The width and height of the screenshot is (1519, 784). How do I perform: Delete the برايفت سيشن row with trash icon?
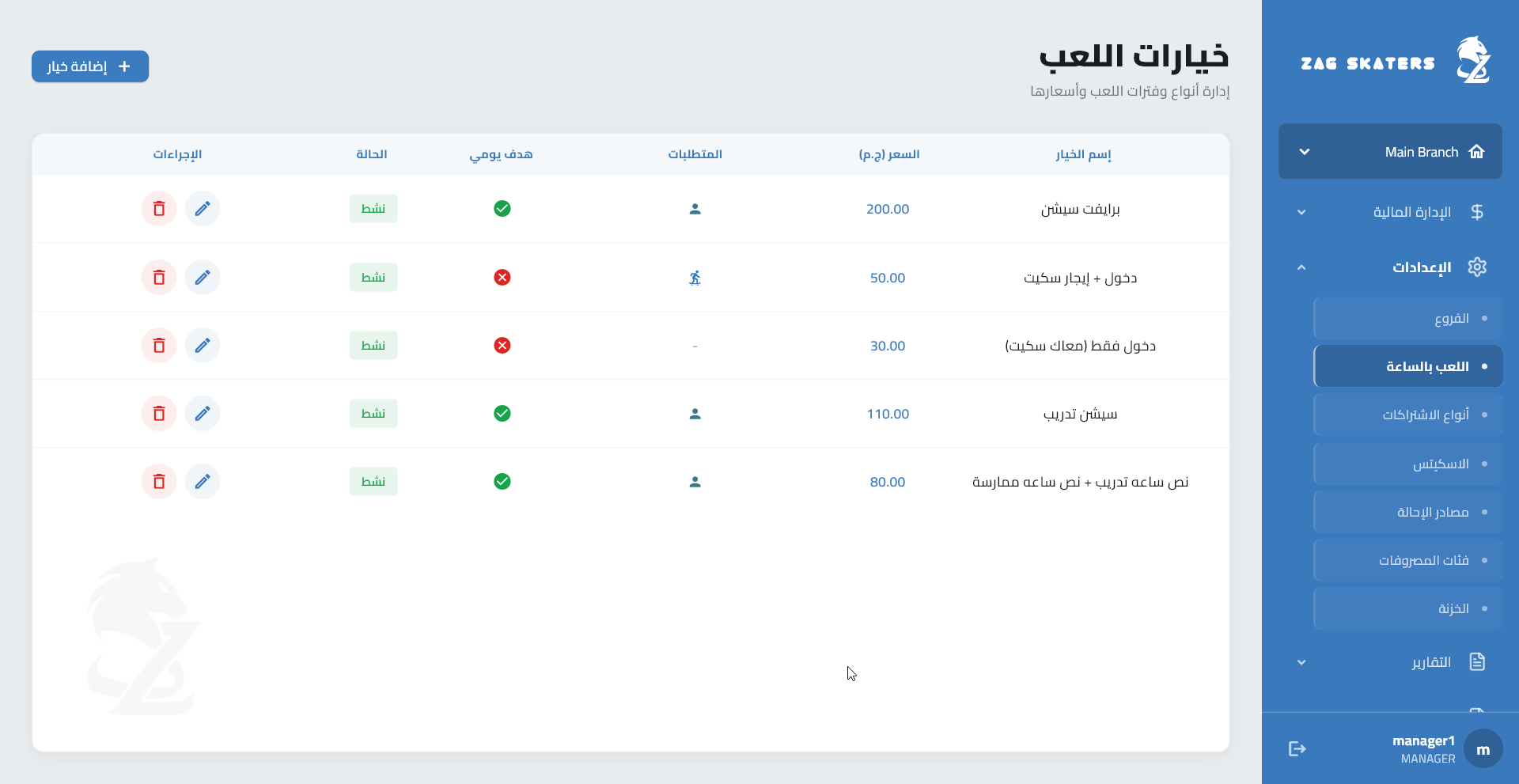coord(159,209)
